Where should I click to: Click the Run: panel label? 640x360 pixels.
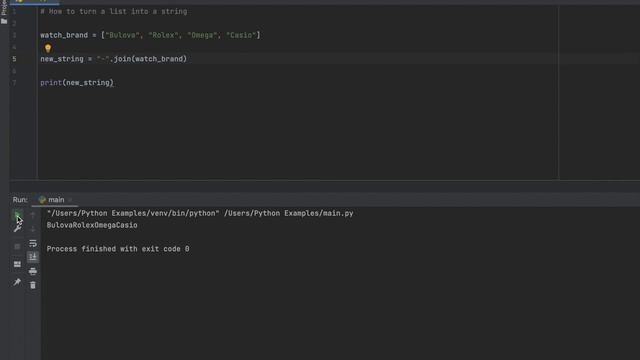click(20, 200)
